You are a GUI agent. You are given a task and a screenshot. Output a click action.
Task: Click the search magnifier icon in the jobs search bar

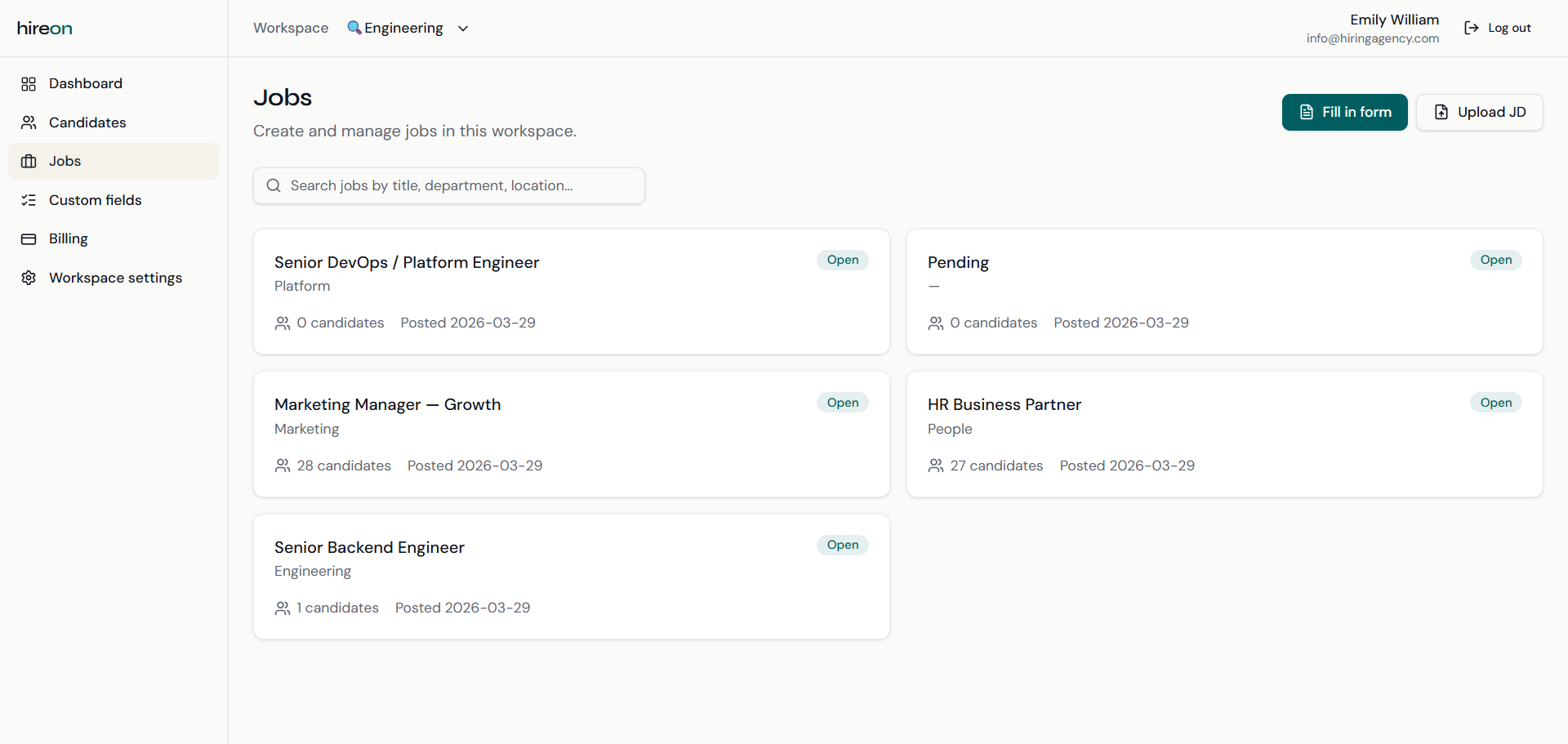click(273, 185)
